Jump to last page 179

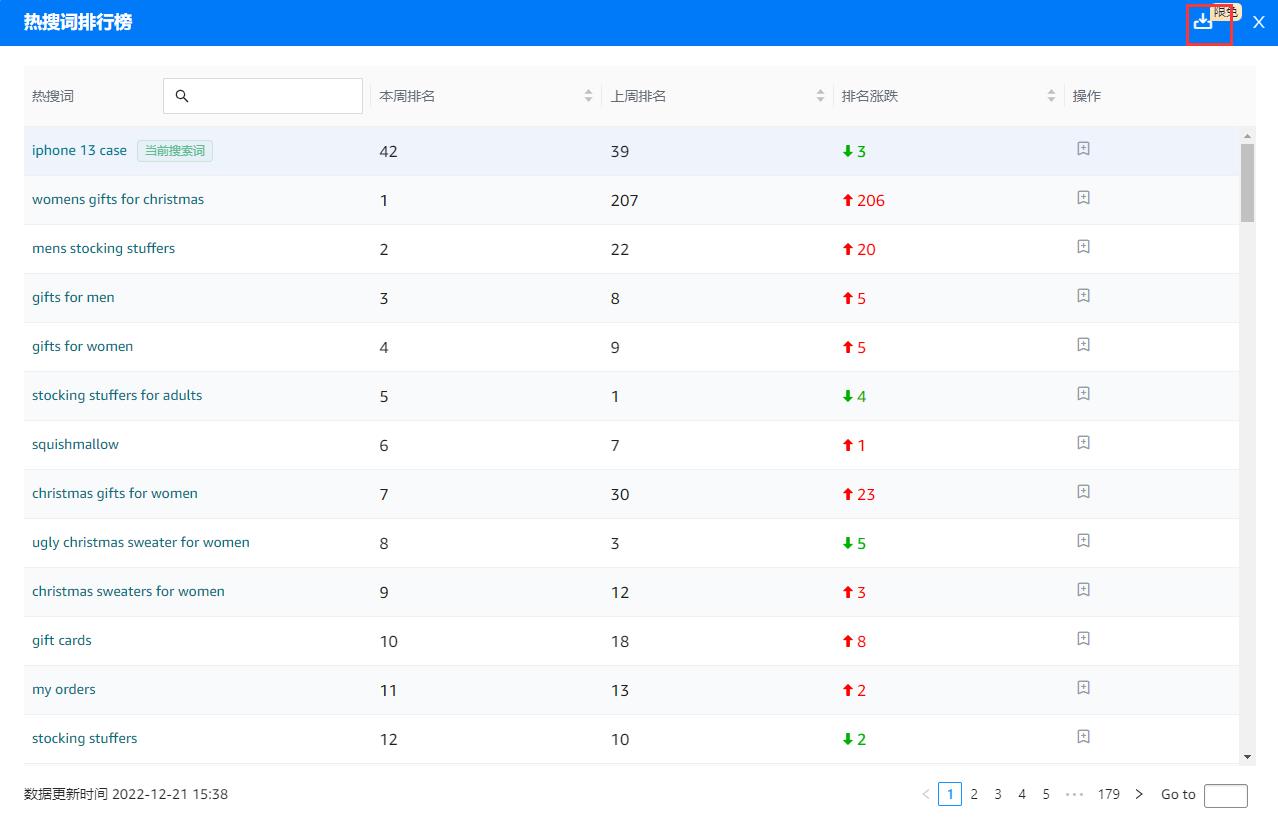1108,794
